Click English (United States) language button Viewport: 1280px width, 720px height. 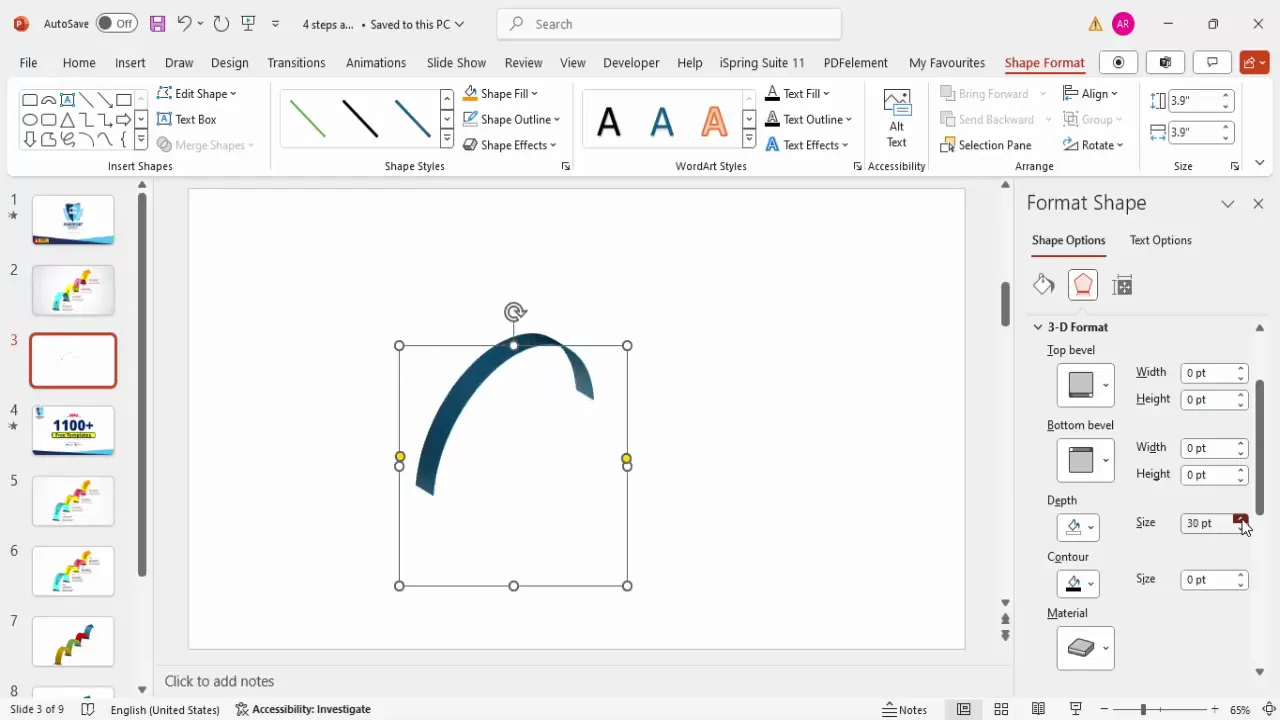pyautogui.click(x=165, y=709)
